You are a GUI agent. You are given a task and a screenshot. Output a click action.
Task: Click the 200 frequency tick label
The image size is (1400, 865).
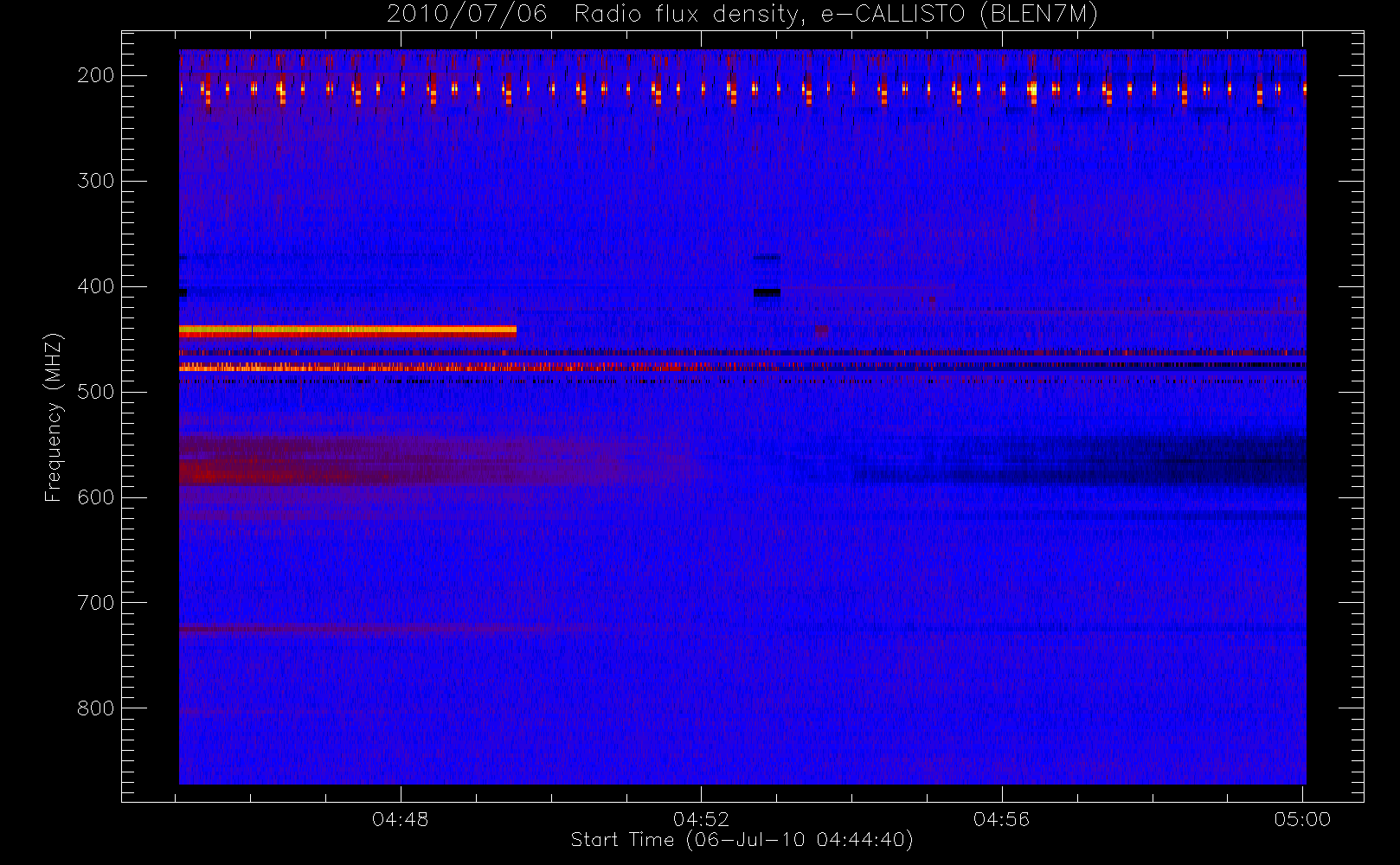96,75
